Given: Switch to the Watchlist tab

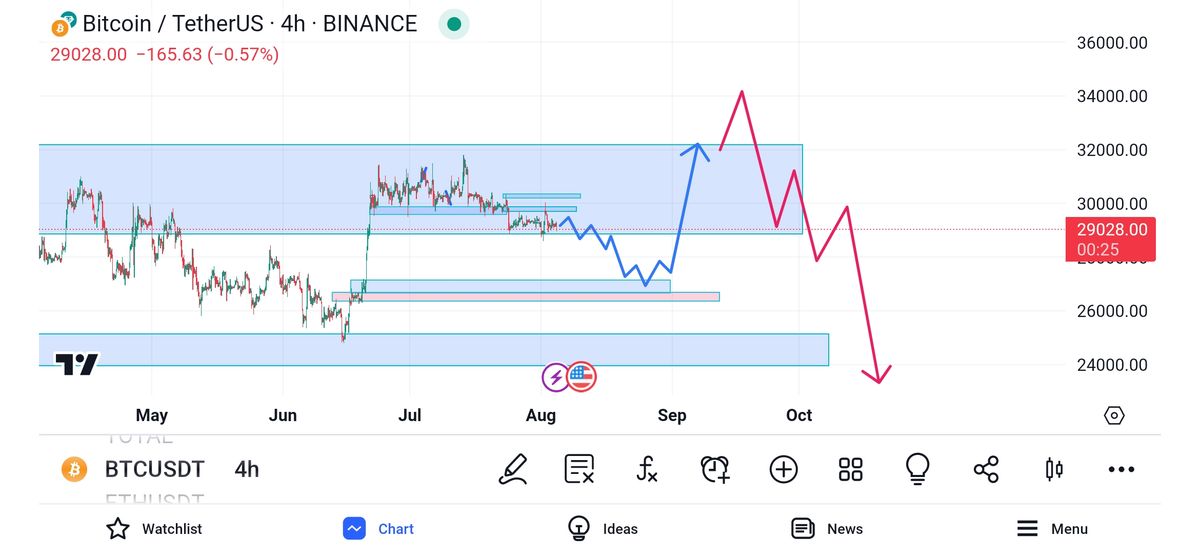Looking at the screenshot, I should tap(154, 529).
